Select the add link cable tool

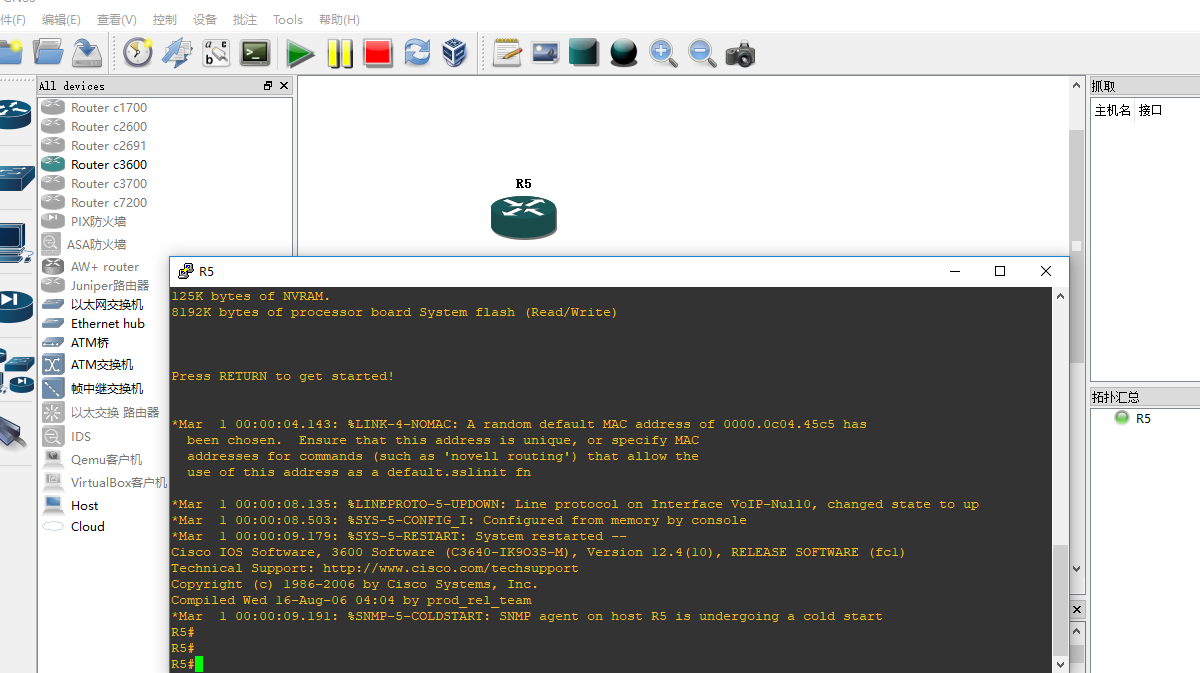[x=14, y=434]
